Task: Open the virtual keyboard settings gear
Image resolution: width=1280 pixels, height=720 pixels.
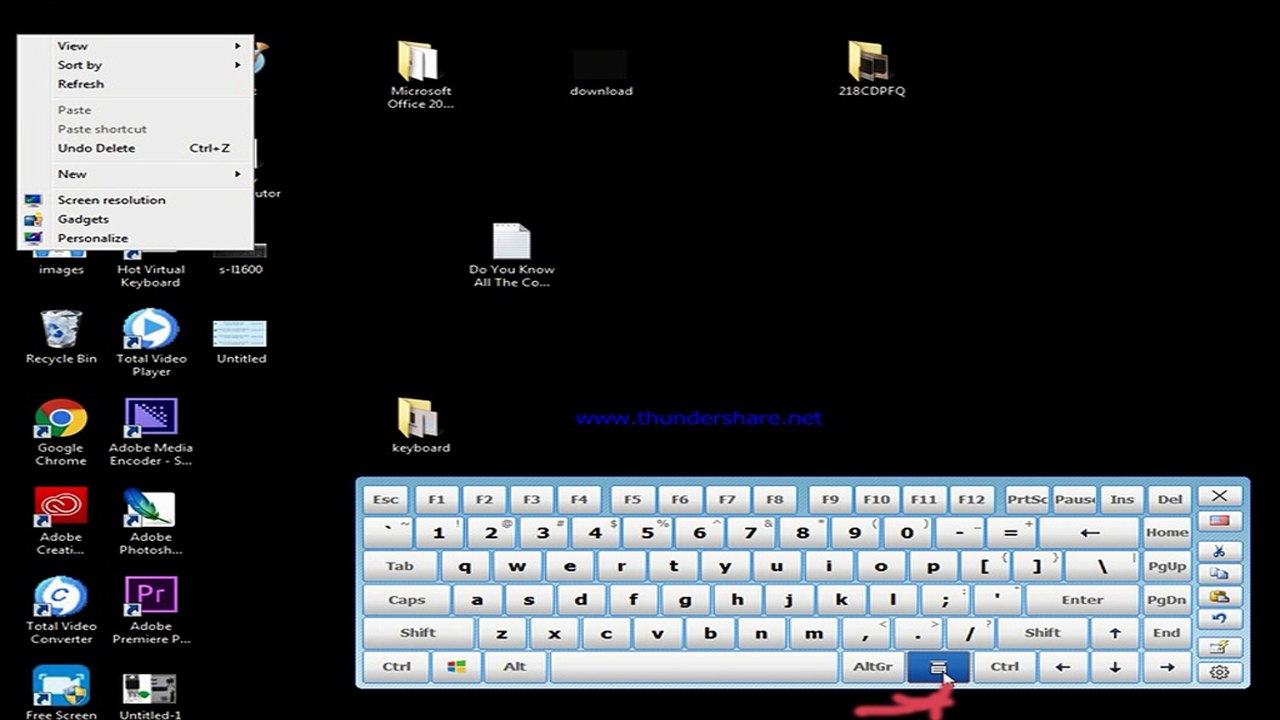Action: 1219,672
